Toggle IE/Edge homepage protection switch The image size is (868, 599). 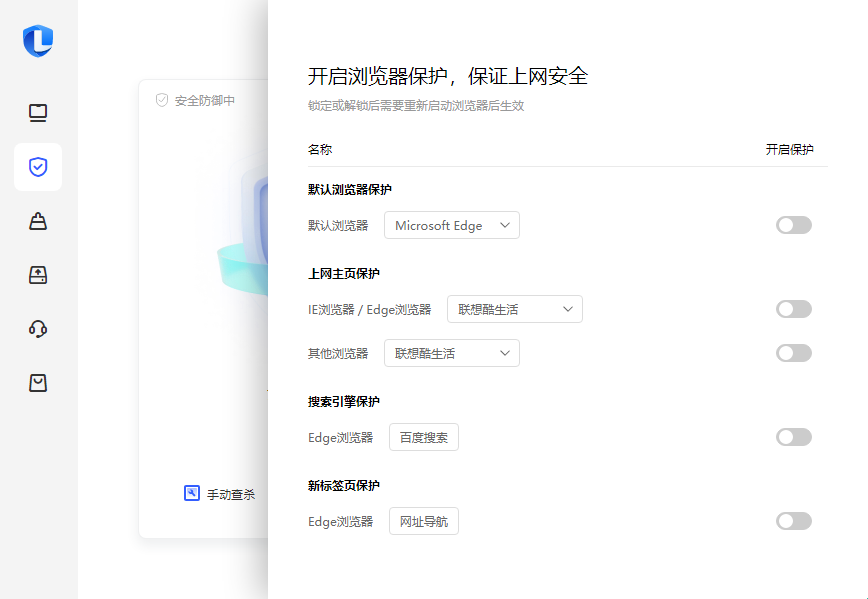click(793, 309)
